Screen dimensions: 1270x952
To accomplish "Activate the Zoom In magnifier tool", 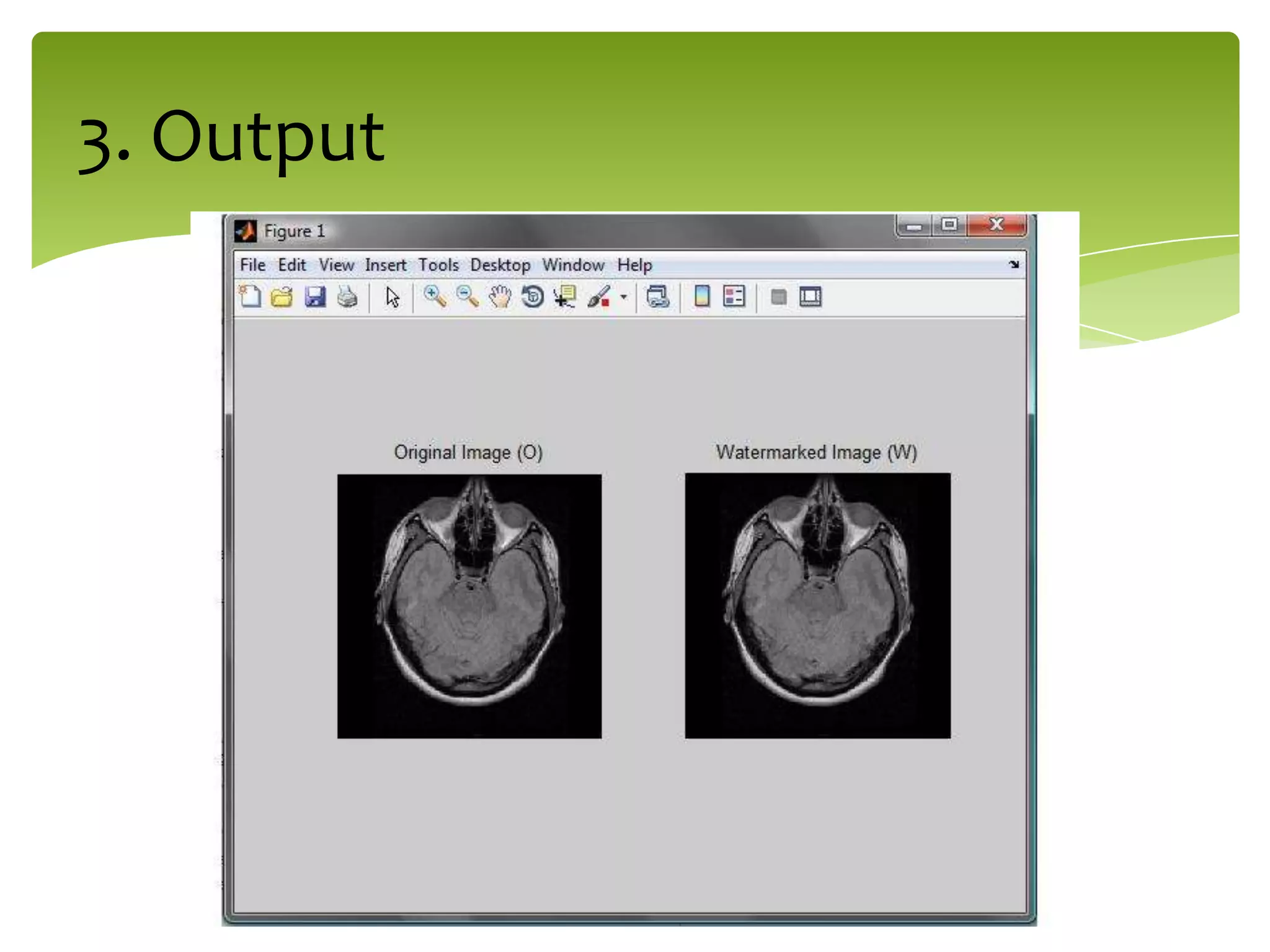I will tap(435, 297).
